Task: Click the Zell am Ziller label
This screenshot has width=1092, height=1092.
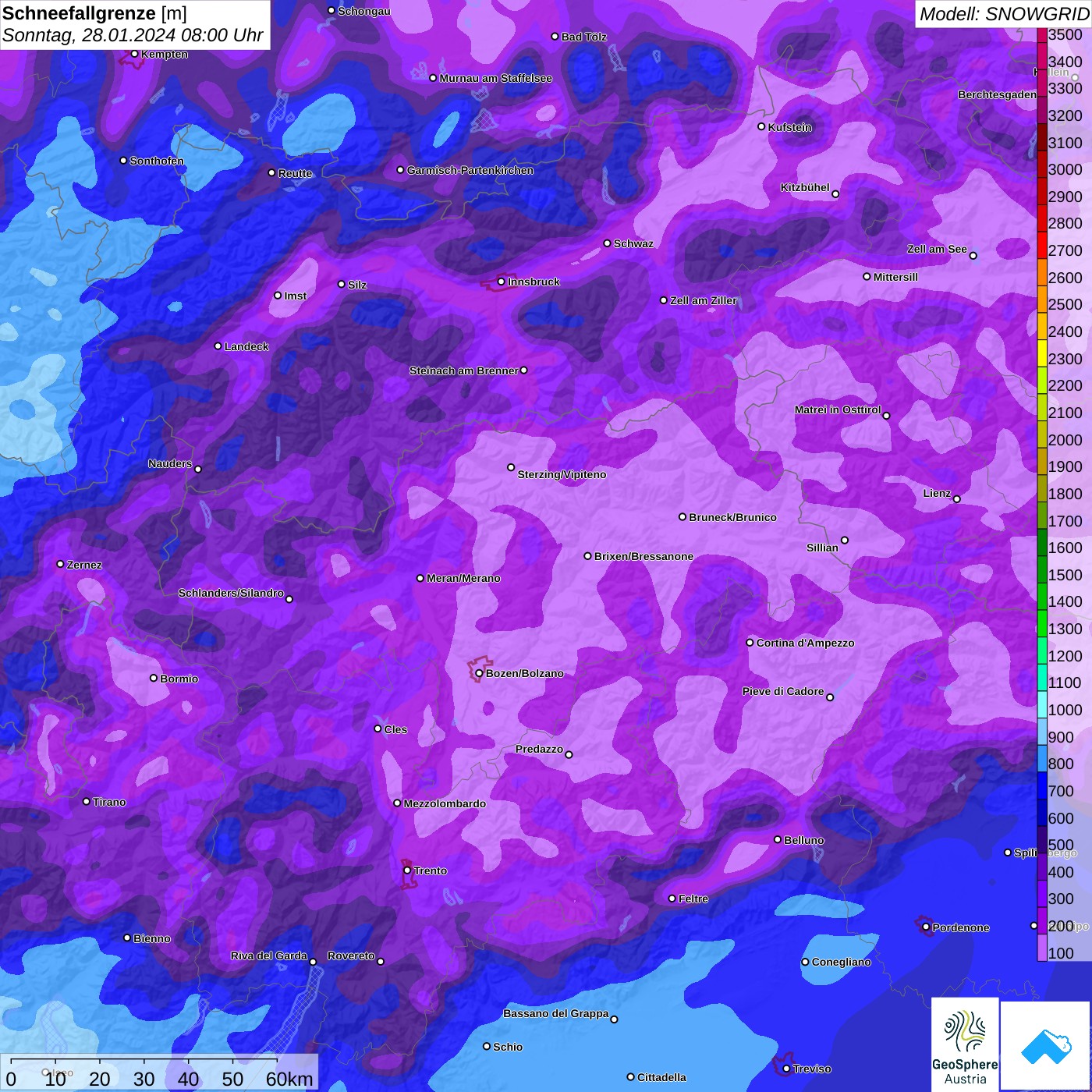Action: pos(703,300)
